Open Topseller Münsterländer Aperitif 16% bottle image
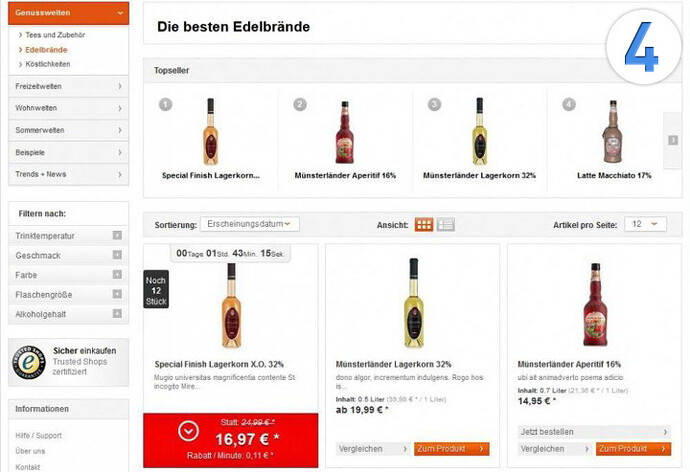The image size is (690, 472). click(345, 132)
